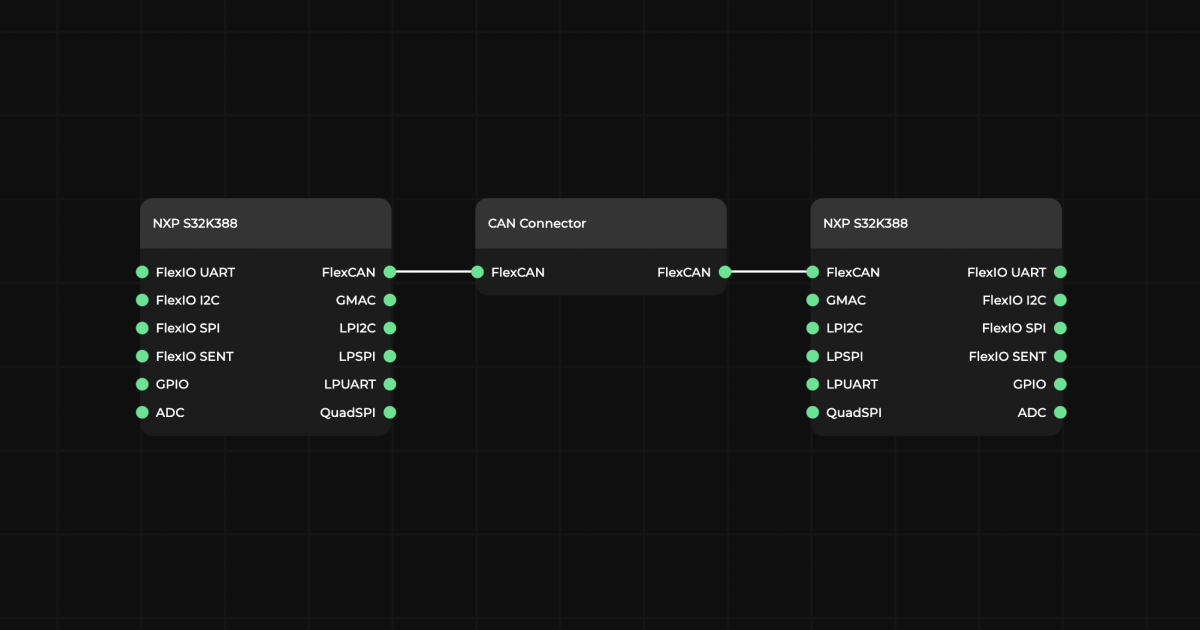Click the wire between left node and CAN Connector
The height and width of the screenshot is (630, 1200).
pos(433,272)
